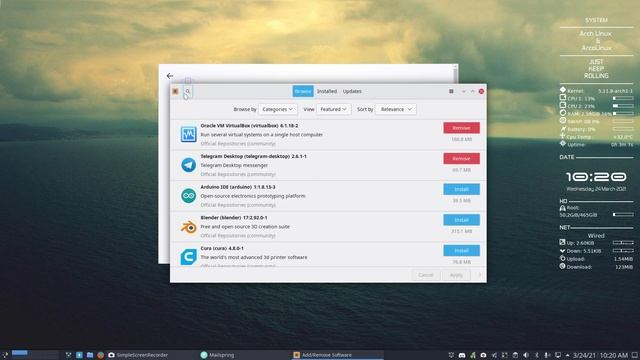Open the Categories browse-by dropdown
Screen dimensions: 640x360
coord(278,109)
